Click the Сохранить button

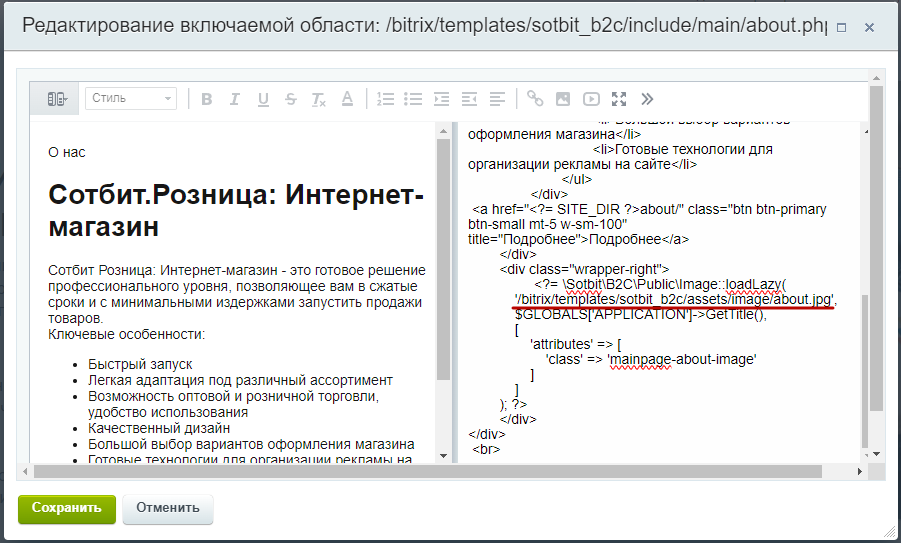coord(67,509)
